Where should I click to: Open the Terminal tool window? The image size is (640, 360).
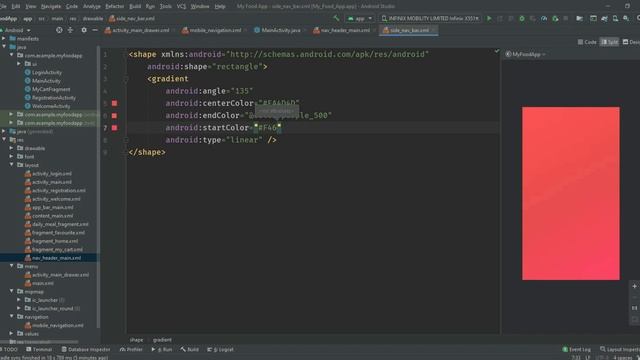[x=39, y=349]
